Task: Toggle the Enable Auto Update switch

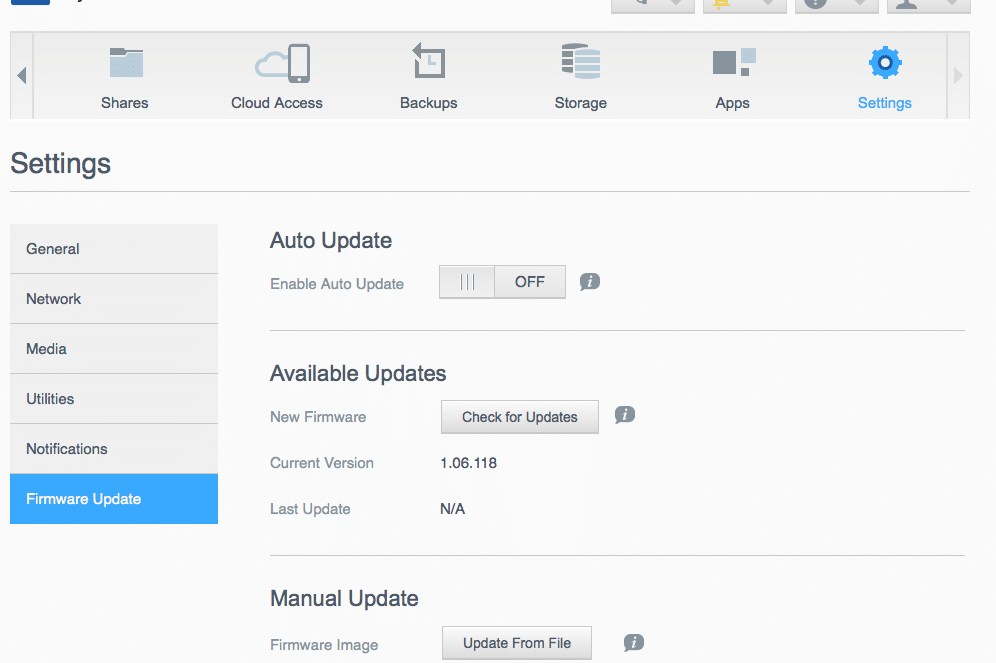Action: coord(502,282)
